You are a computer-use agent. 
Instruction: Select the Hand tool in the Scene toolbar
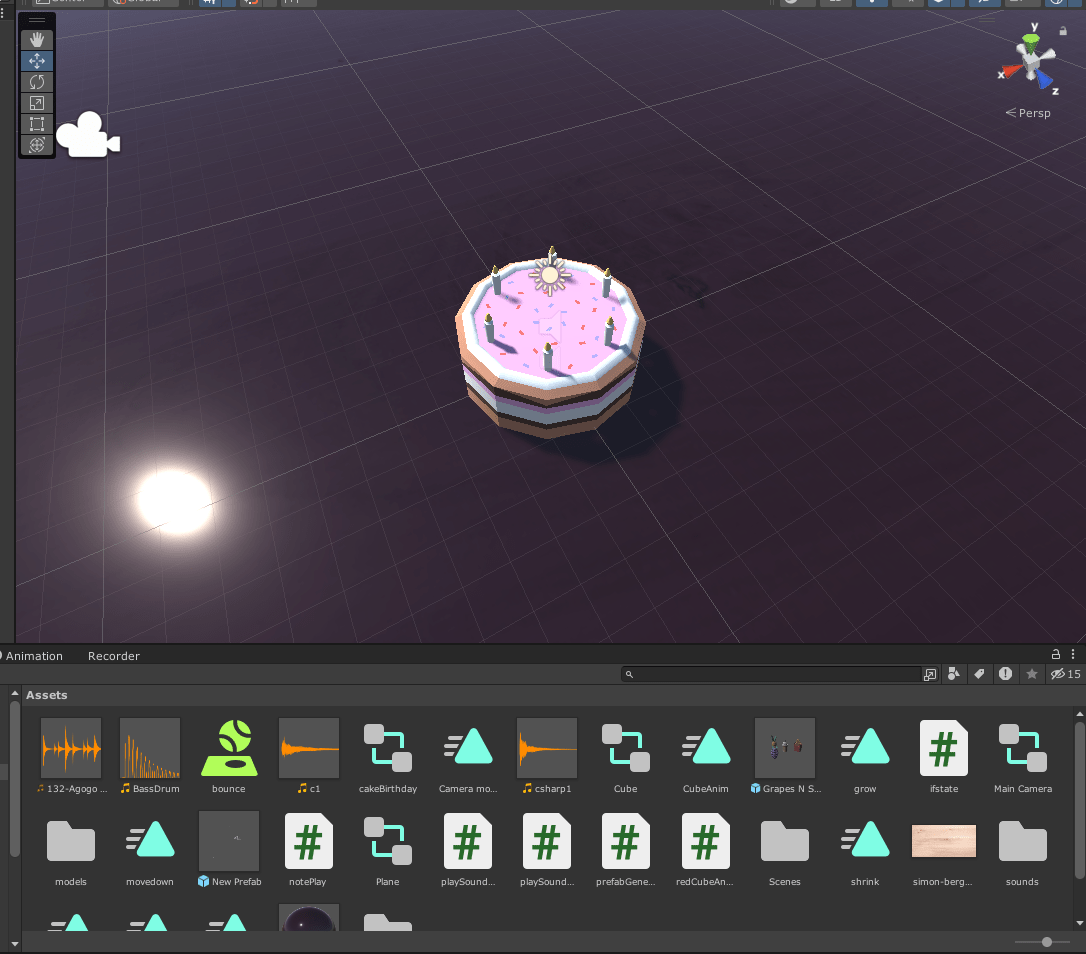click(x=37, y=40)
